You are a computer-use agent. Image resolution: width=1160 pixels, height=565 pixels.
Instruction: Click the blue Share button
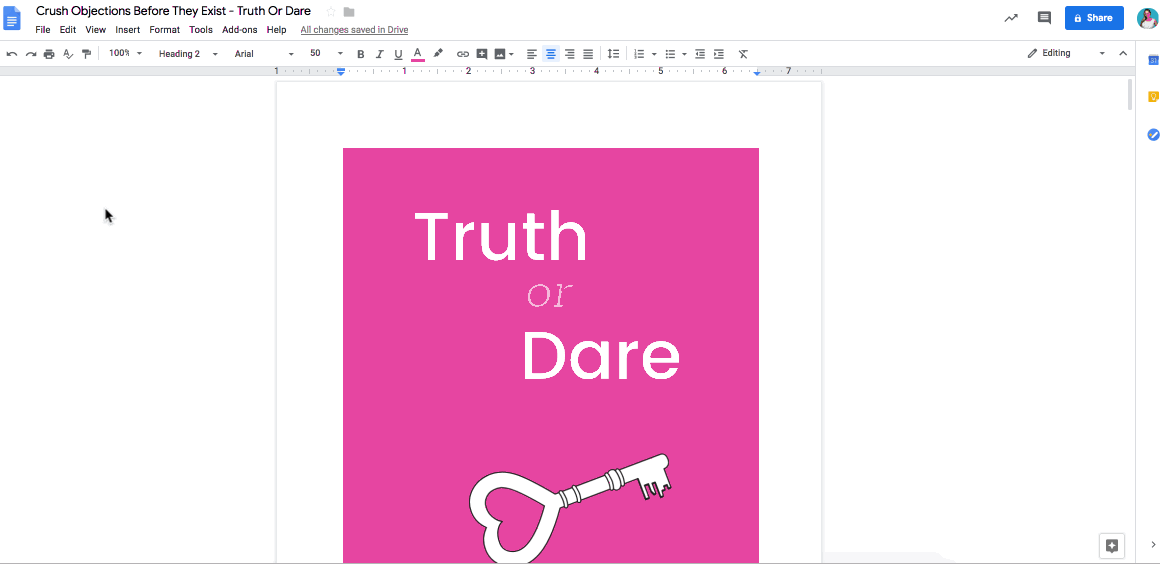coord(1094,18)
